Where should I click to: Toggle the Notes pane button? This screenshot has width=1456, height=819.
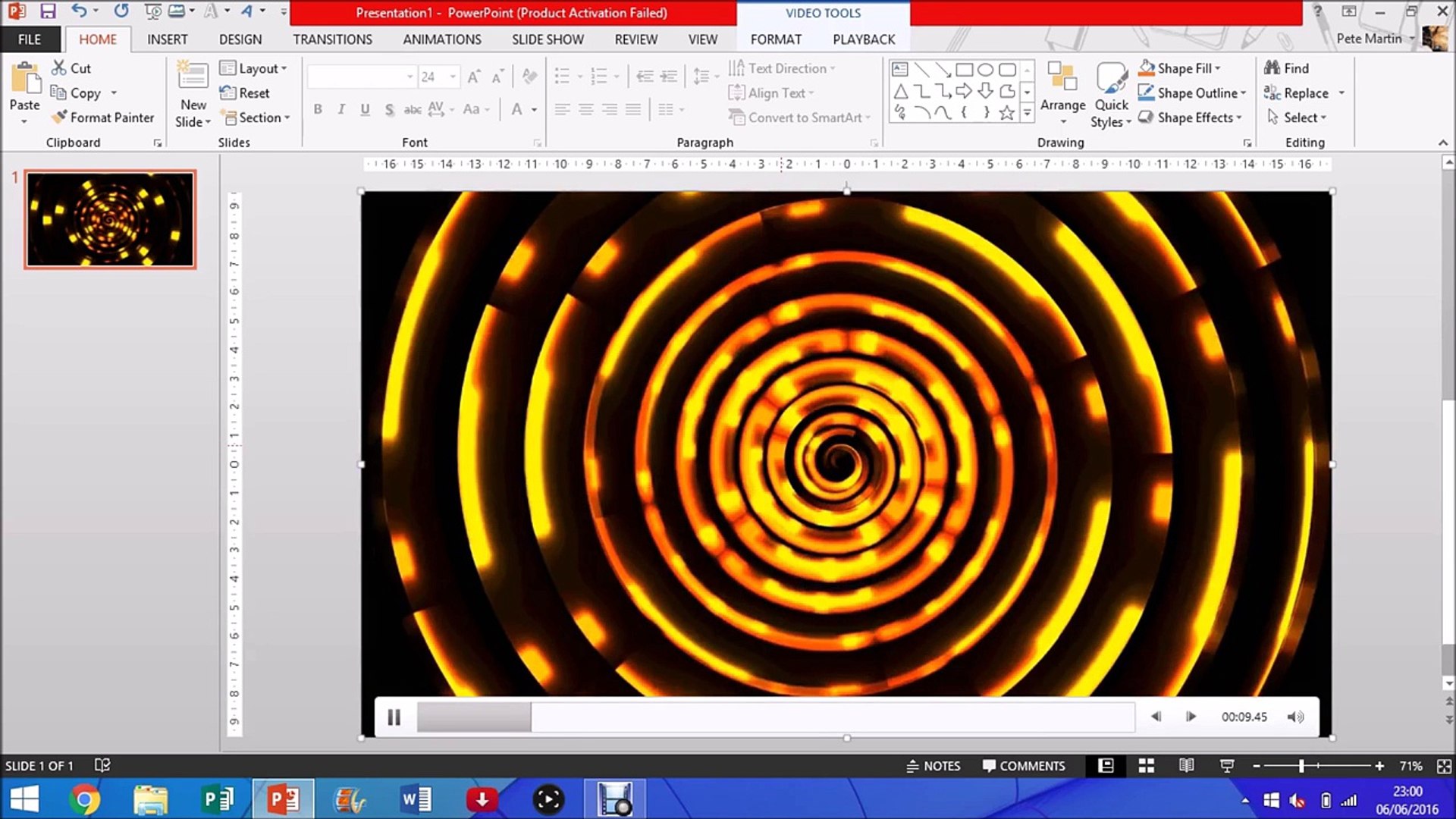pyautogui.click(x=934, y=766)
